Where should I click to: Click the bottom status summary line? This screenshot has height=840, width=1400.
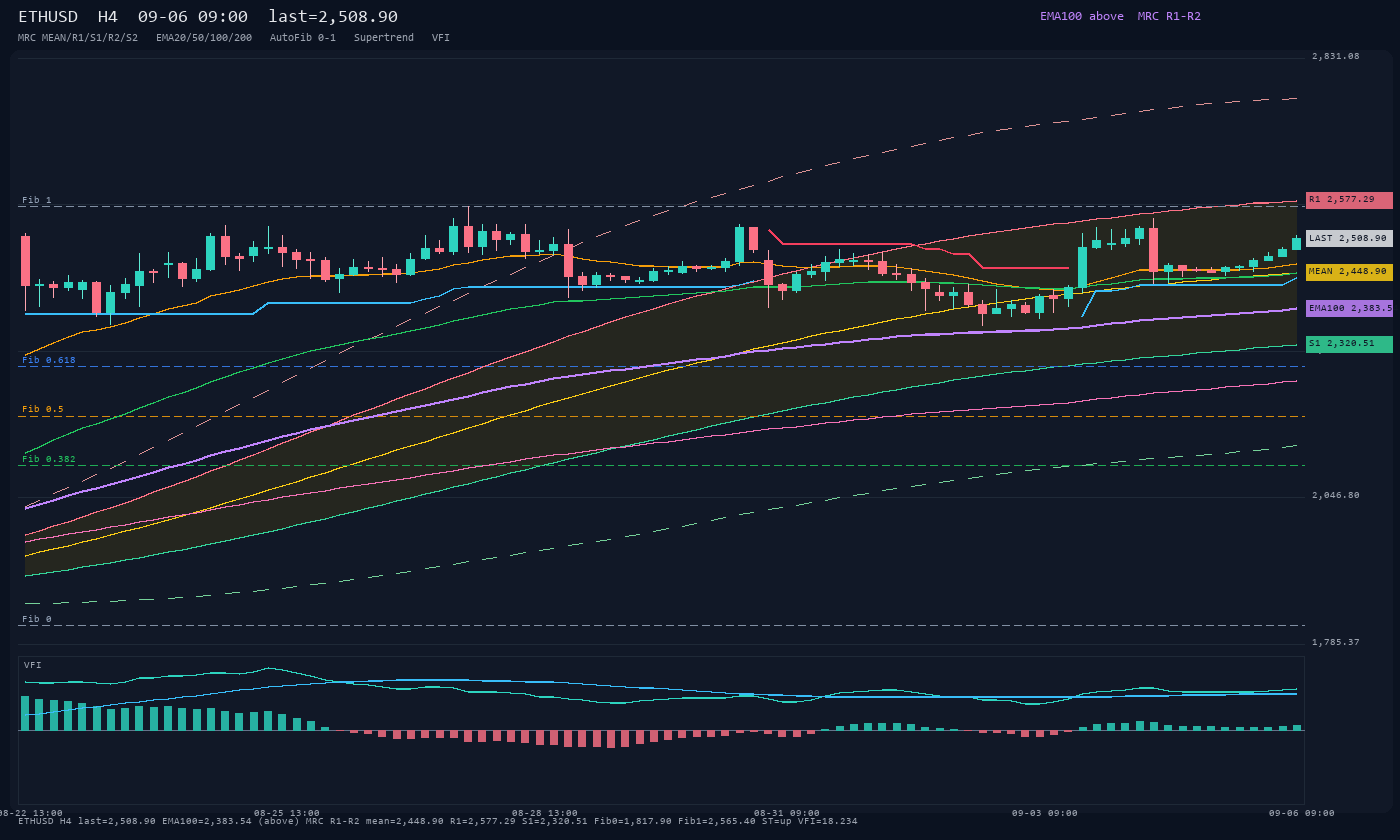coord(437,821)
